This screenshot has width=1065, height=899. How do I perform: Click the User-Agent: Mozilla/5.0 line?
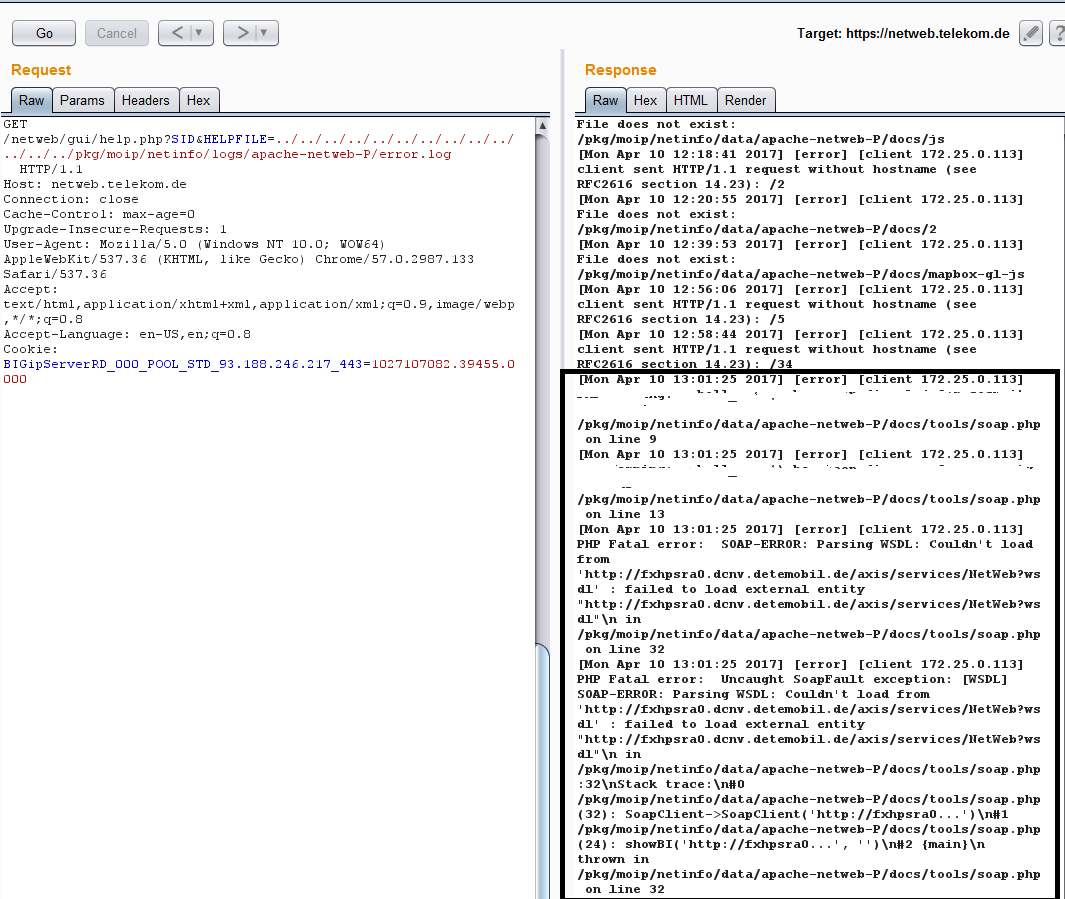[194, 244]
